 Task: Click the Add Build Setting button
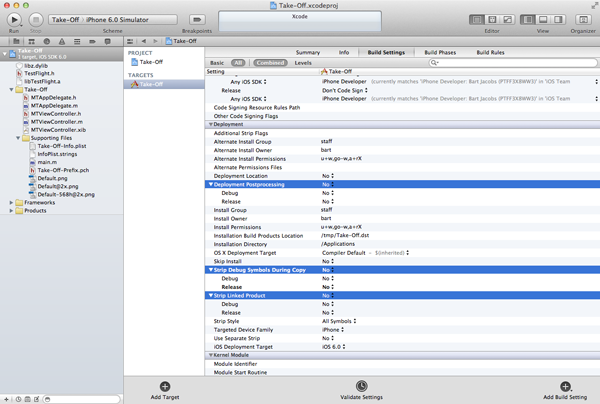pos(565,390)
